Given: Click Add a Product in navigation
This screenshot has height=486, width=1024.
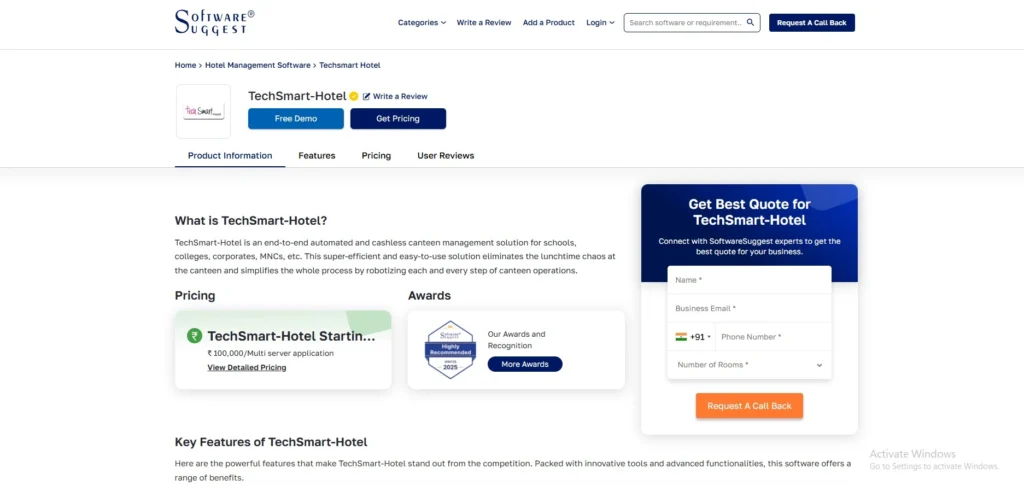Looking at the screenshot, I should click(x=549, y=22).
